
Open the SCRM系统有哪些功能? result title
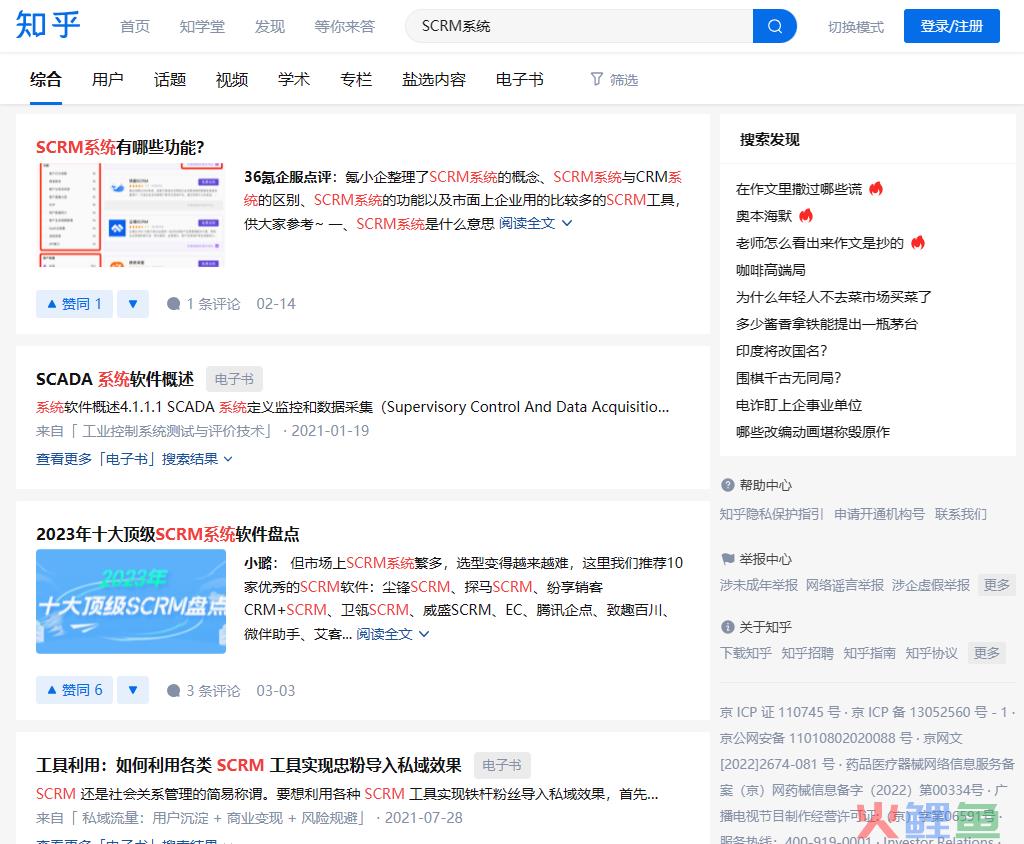click(x=120, y=147)
